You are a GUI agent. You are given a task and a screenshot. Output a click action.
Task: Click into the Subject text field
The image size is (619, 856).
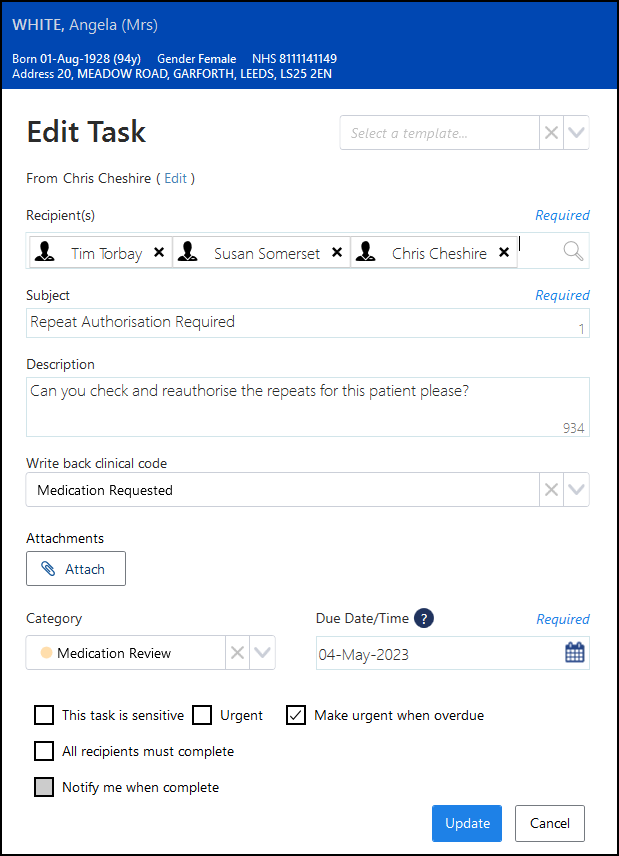300,322
